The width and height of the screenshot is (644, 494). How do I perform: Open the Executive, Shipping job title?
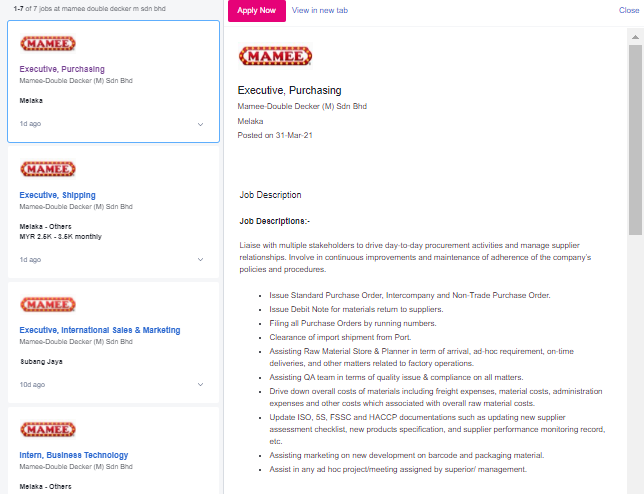click(58, 195)
